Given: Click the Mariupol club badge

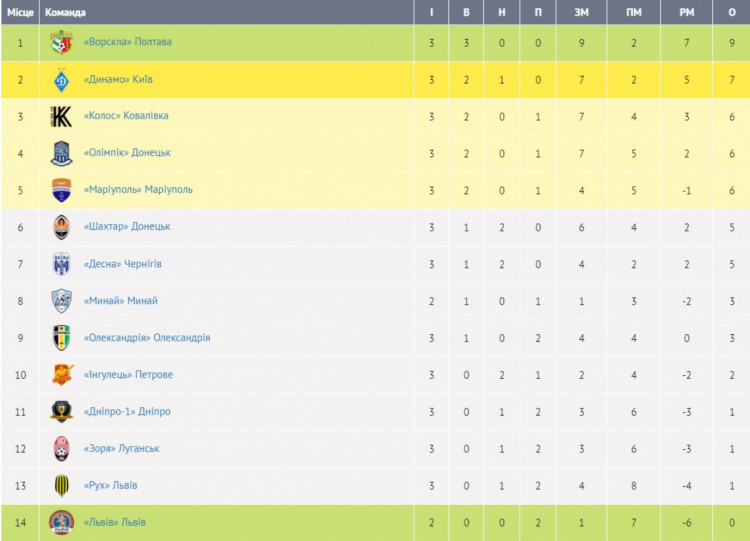Looking at the screenshot, I should (x=61, y=190).
